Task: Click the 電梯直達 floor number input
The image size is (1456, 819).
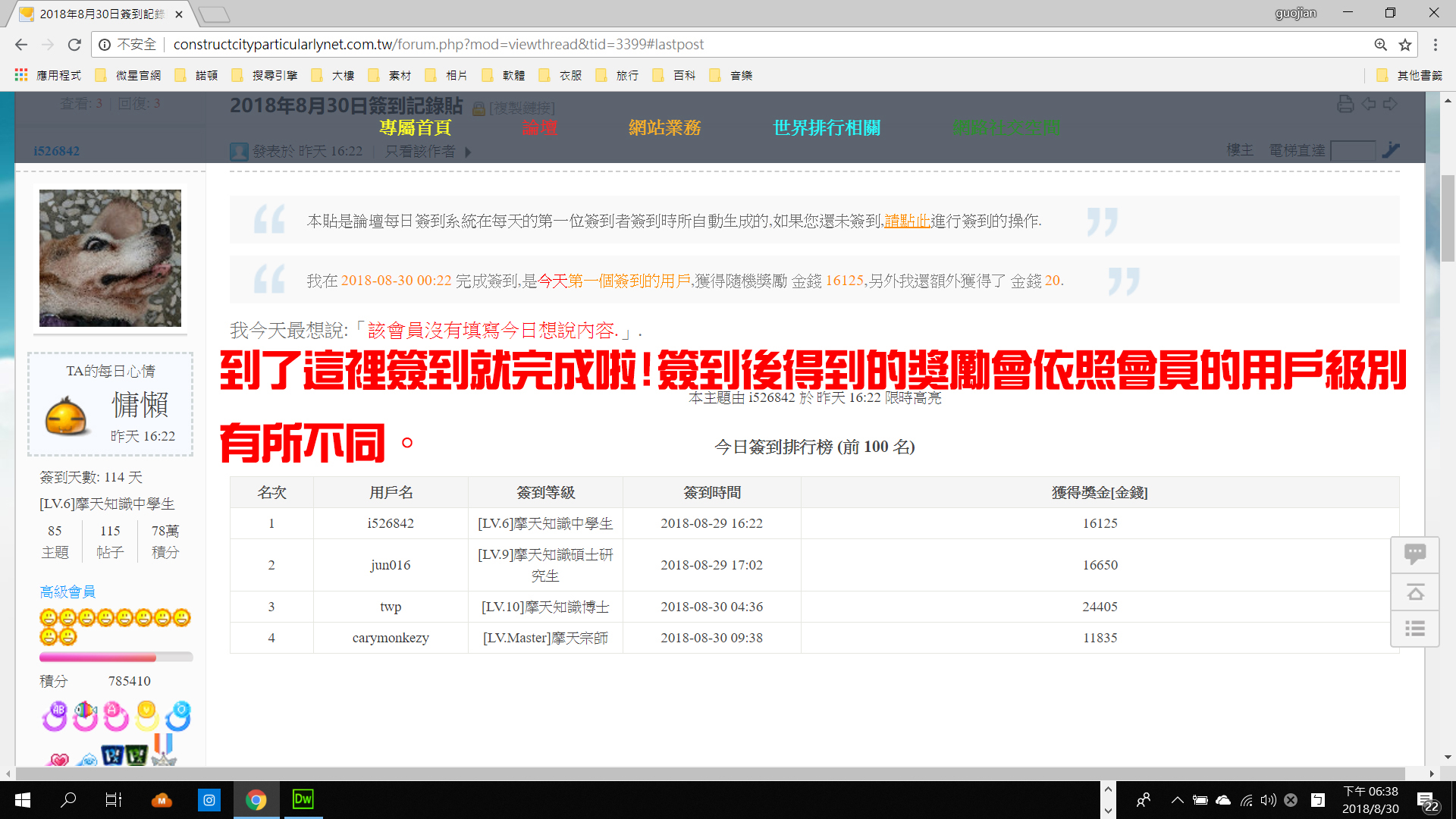Action: click(x=1352, y=150)
